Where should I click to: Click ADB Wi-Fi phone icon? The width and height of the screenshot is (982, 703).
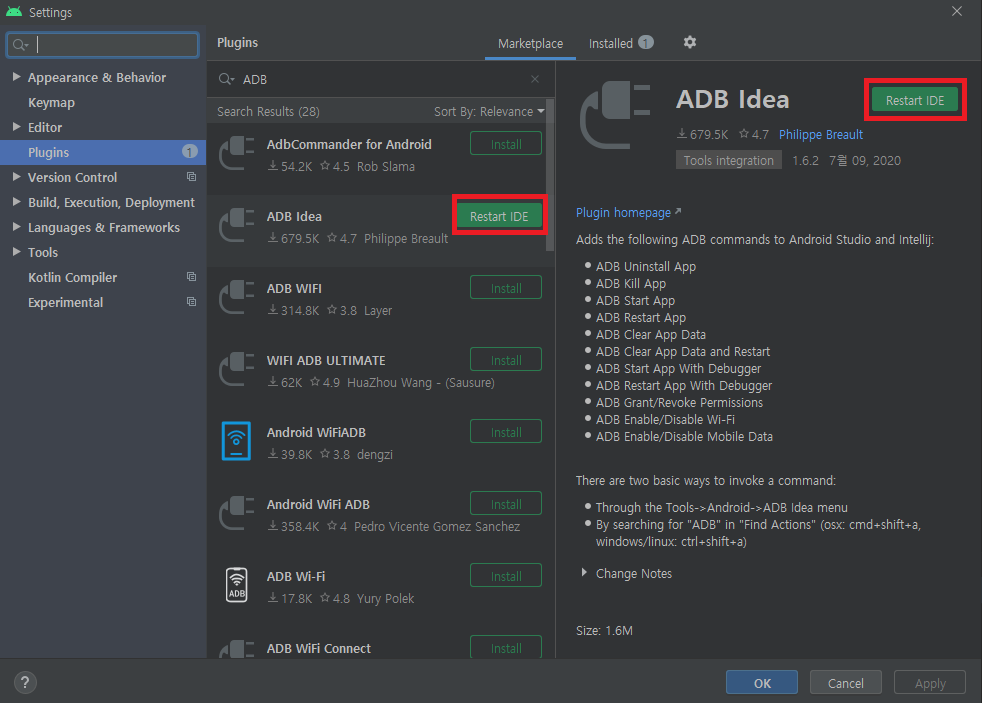click(x=237, y=585)
